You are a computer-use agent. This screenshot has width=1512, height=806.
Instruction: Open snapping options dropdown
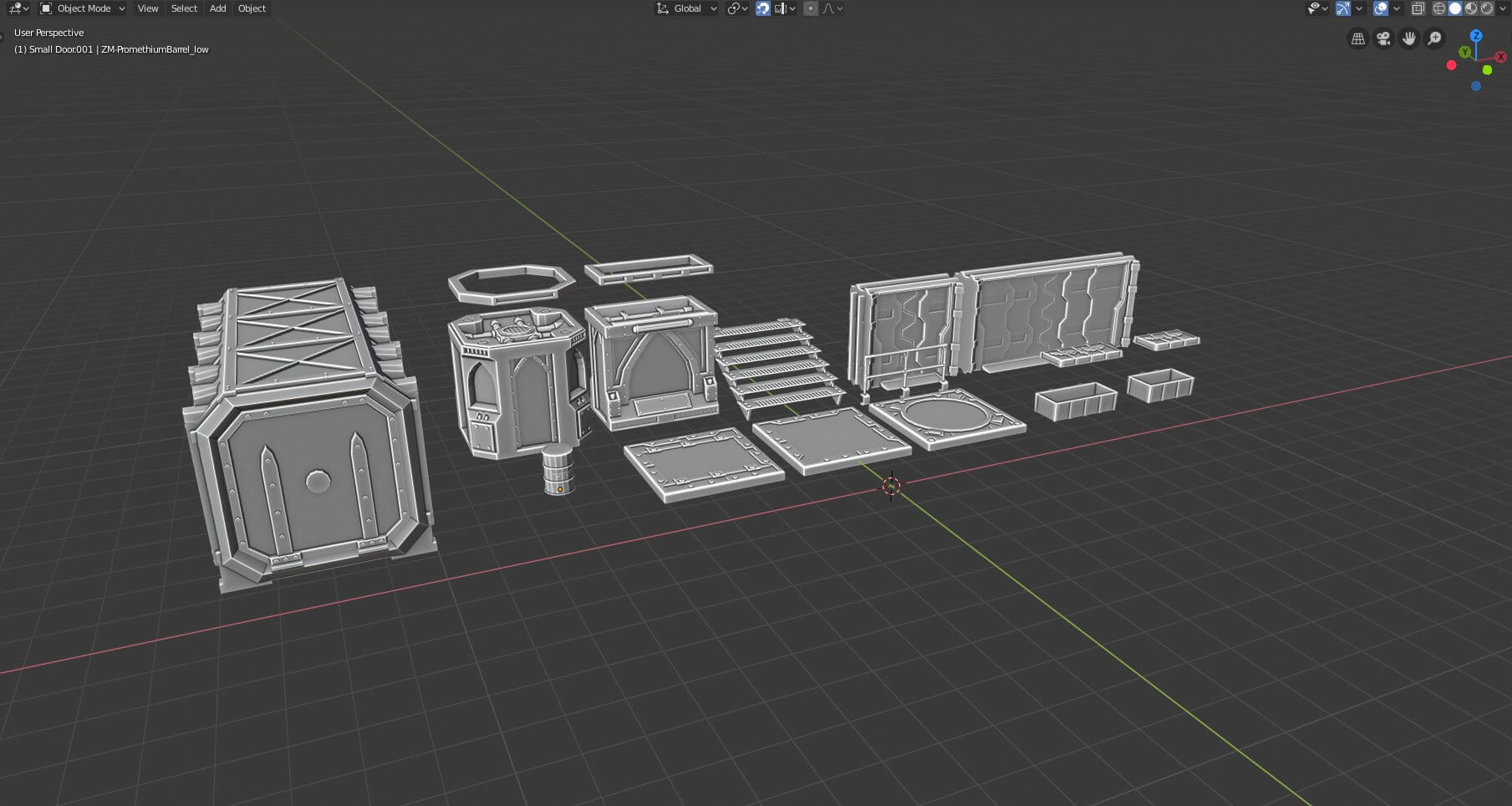click(786, 8)
